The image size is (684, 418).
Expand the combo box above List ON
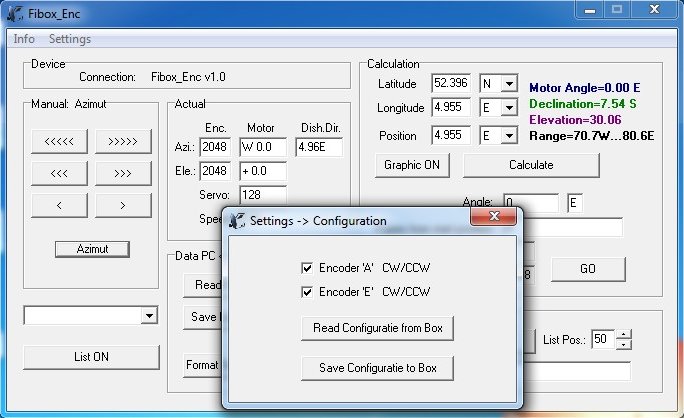point(149,316)
